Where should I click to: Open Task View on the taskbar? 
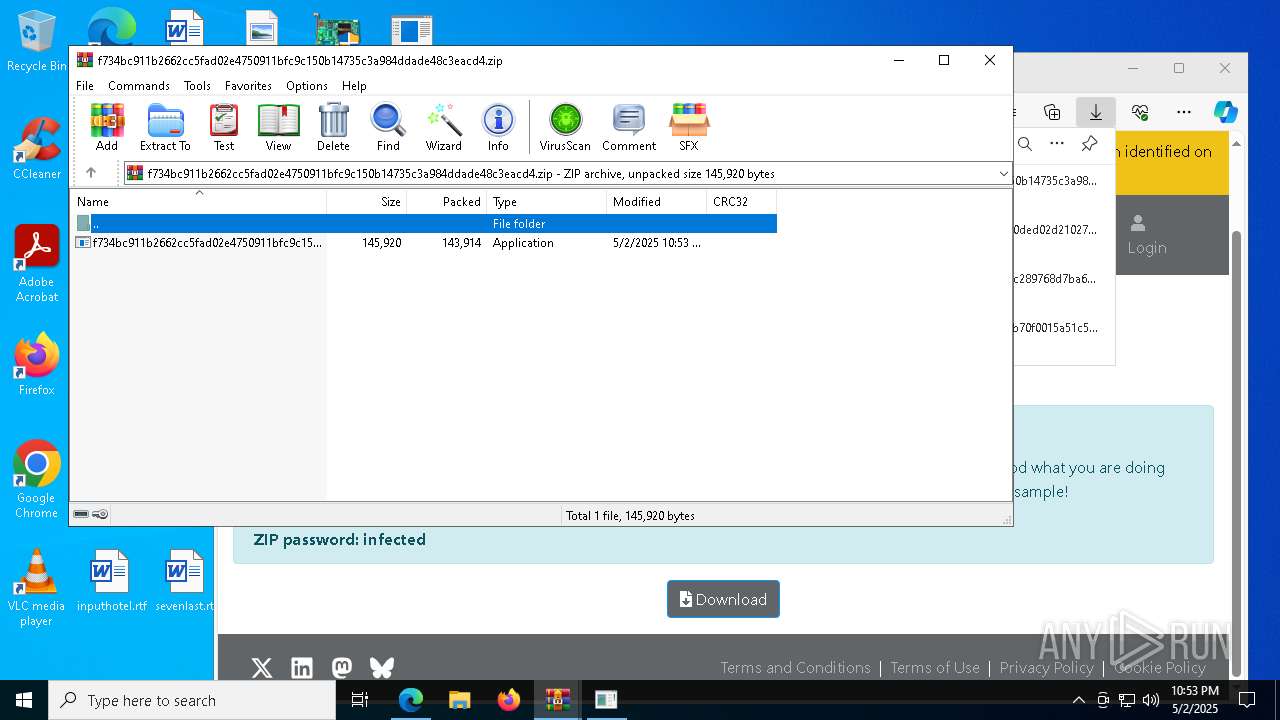361,700
